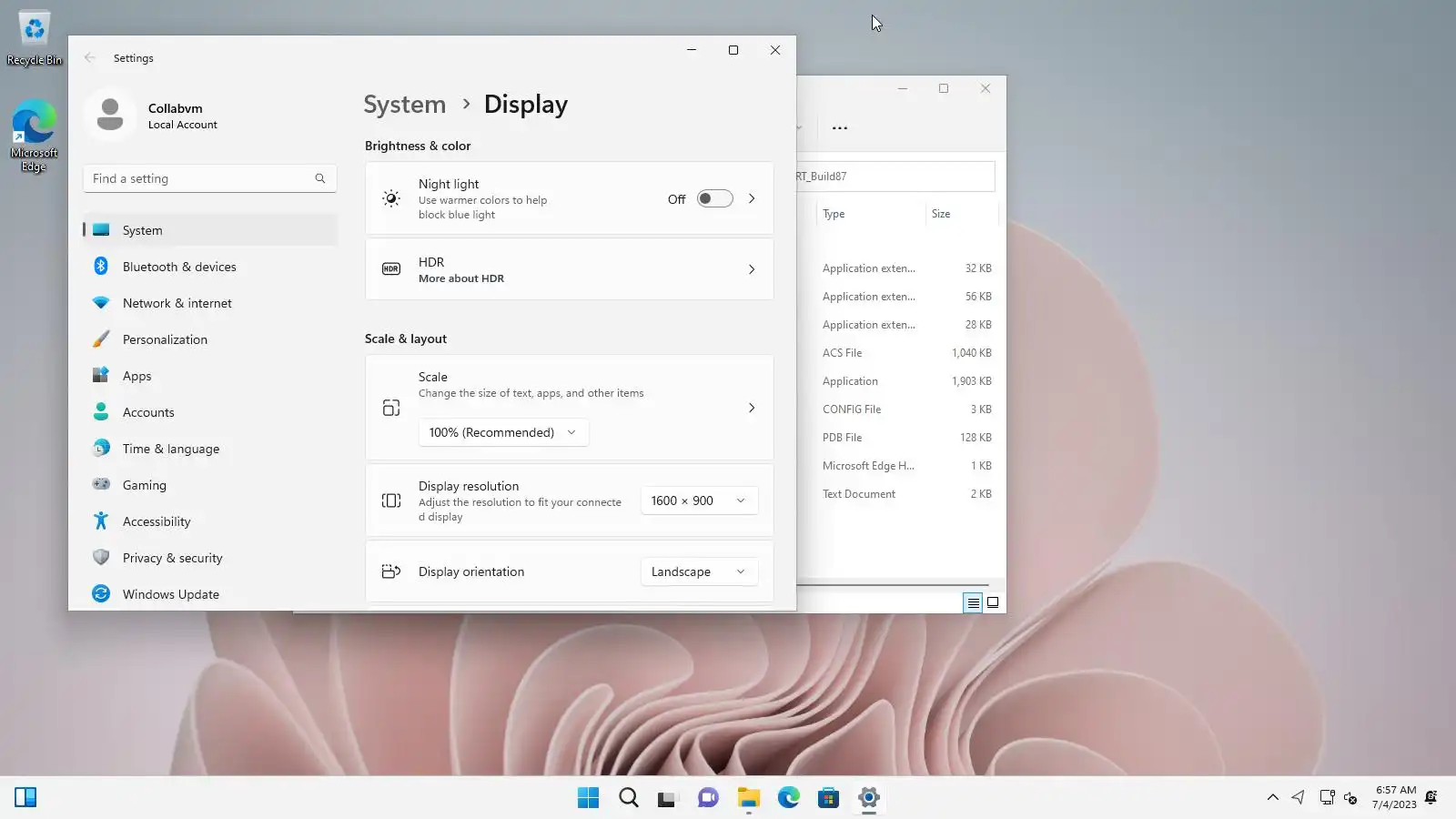1456x819 pixels.
Task: Open the See more menu in File Explorer
Action: 840,128
